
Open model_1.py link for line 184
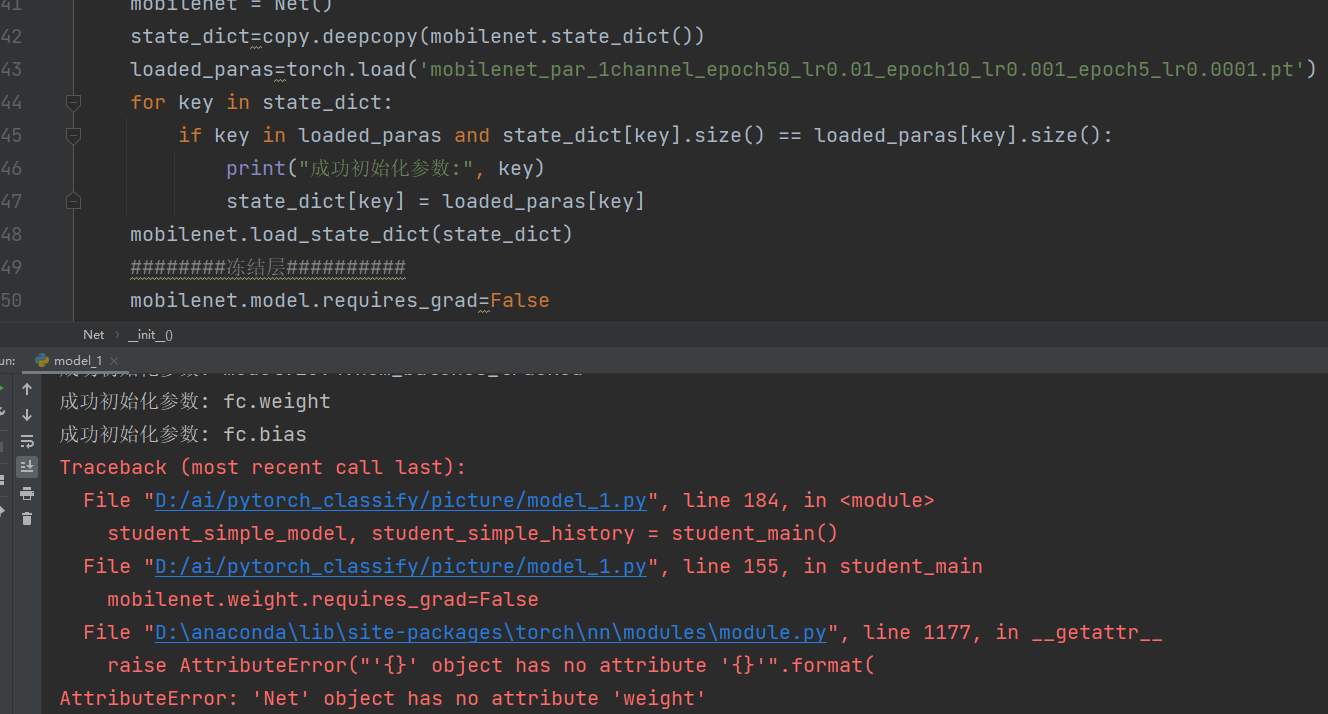pyautogui.click(x=401, y=500)
